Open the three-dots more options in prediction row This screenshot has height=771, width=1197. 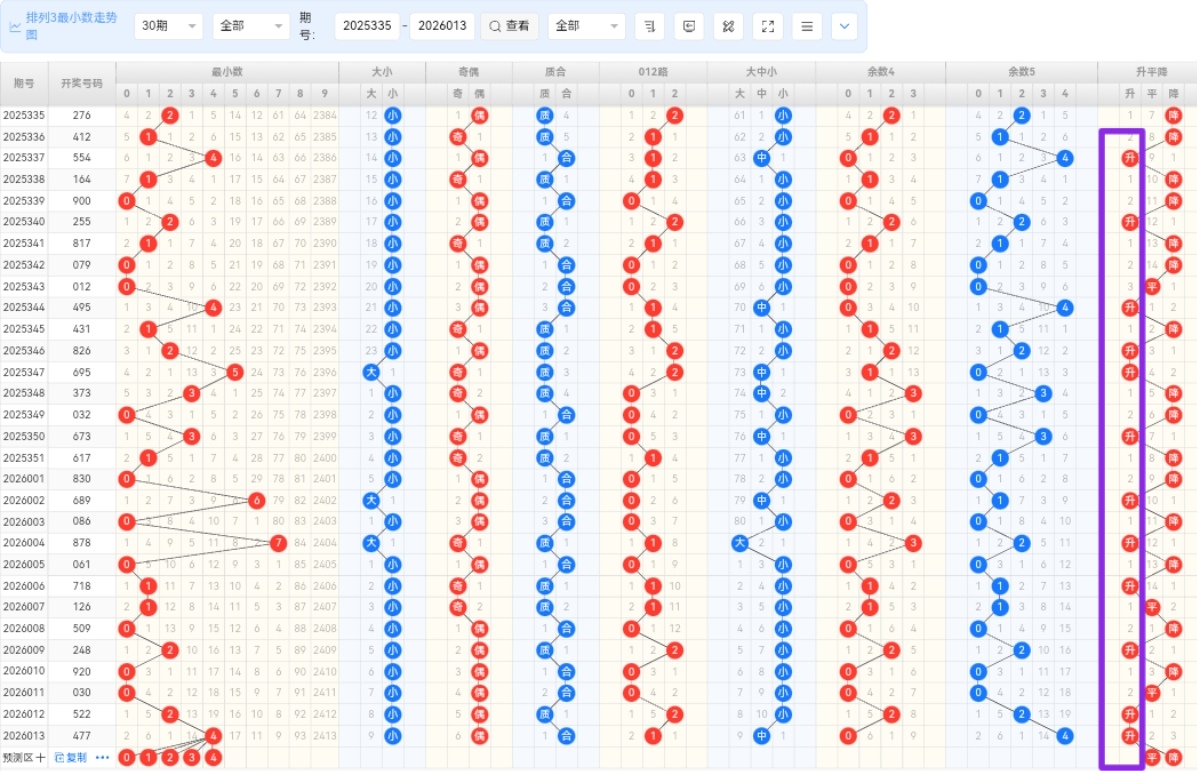pos(102,757)
